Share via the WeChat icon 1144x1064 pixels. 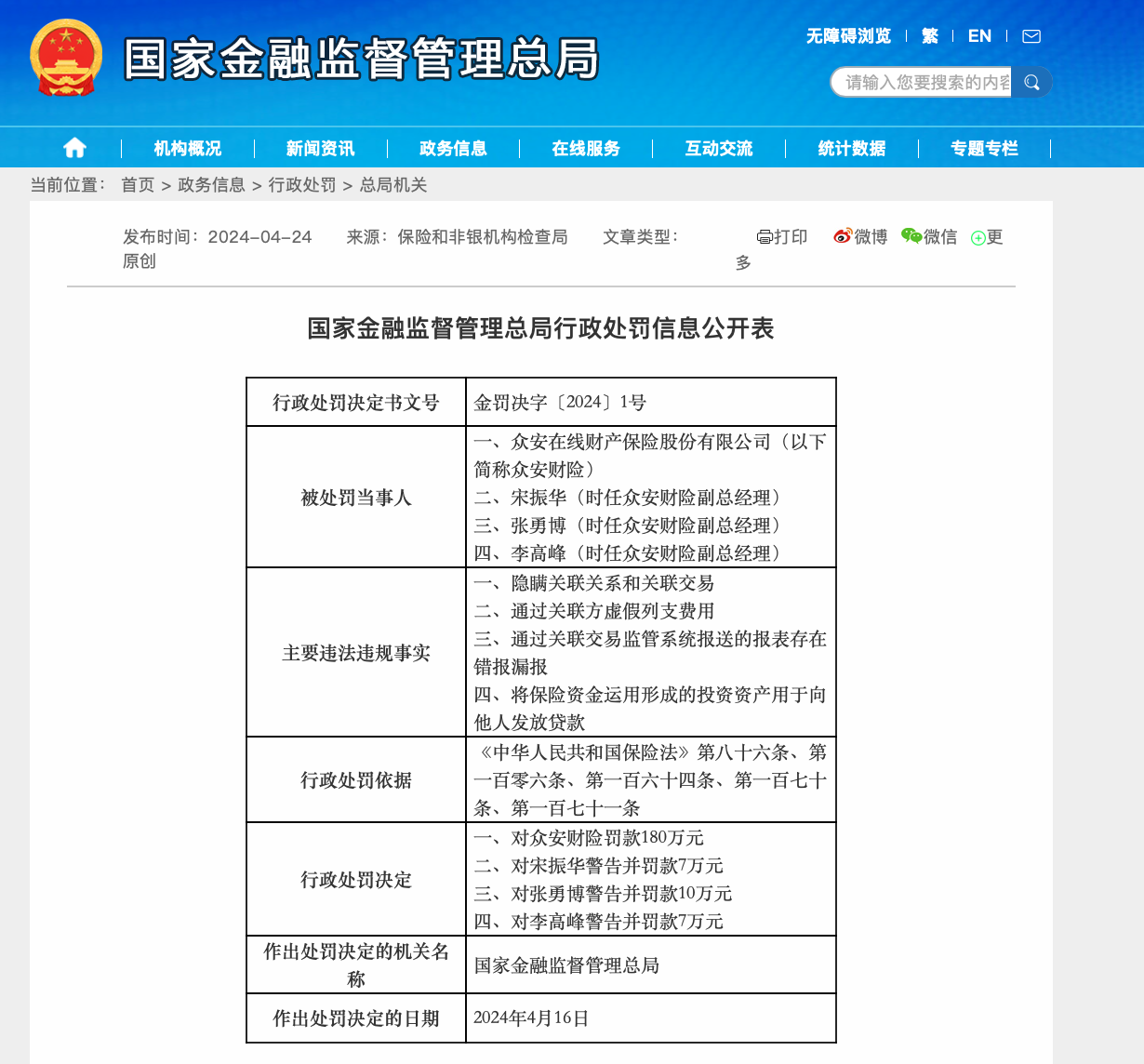[911, 236]
